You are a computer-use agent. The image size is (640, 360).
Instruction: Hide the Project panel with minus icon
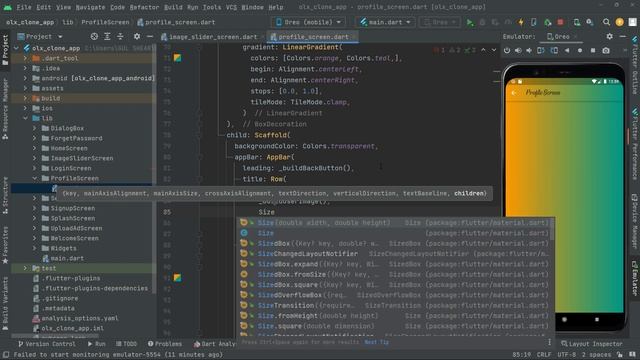tap(150, 36)
